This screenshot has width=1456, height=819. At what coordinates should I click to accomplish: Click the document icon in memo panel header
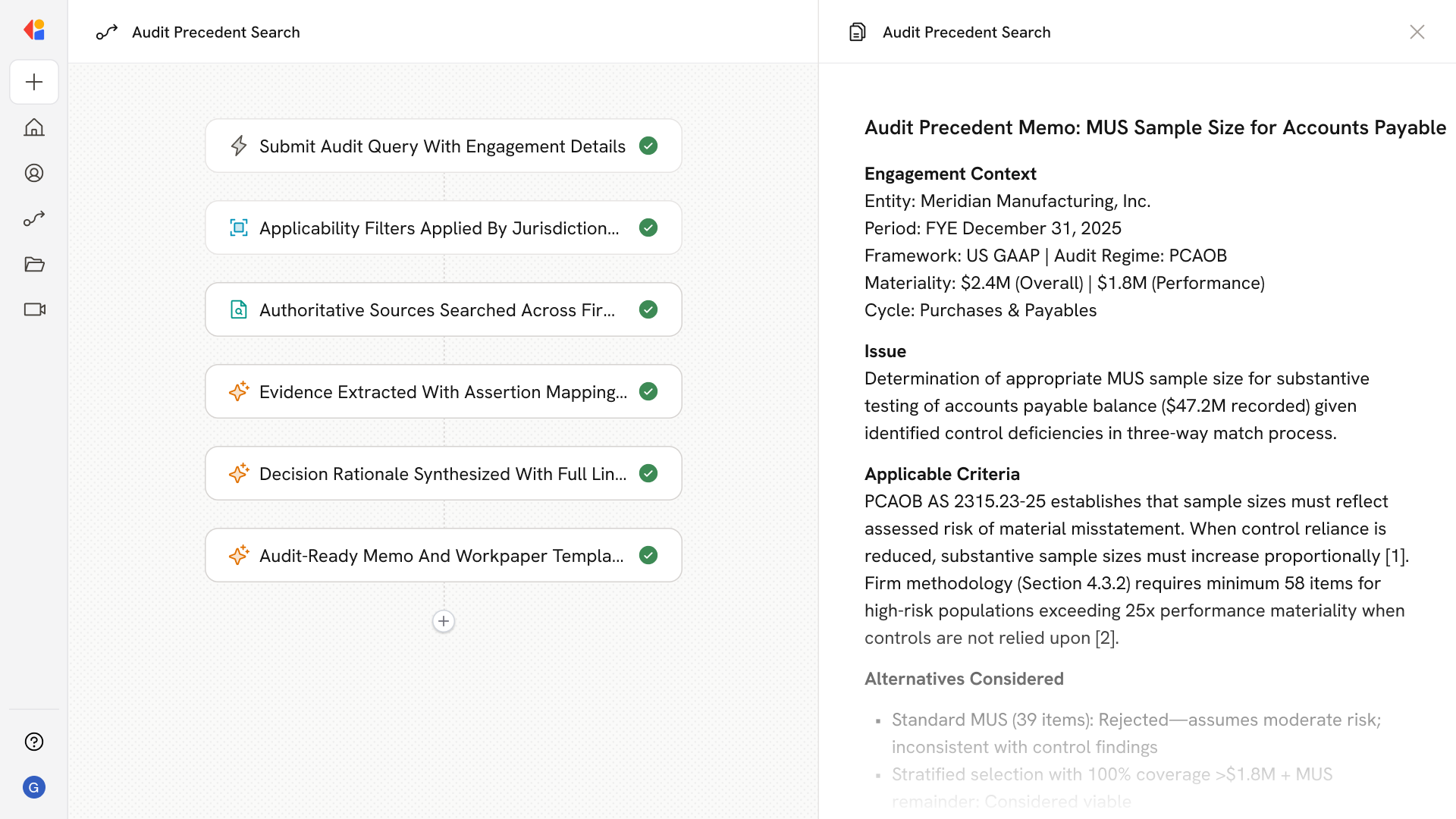tap(858, 32)
